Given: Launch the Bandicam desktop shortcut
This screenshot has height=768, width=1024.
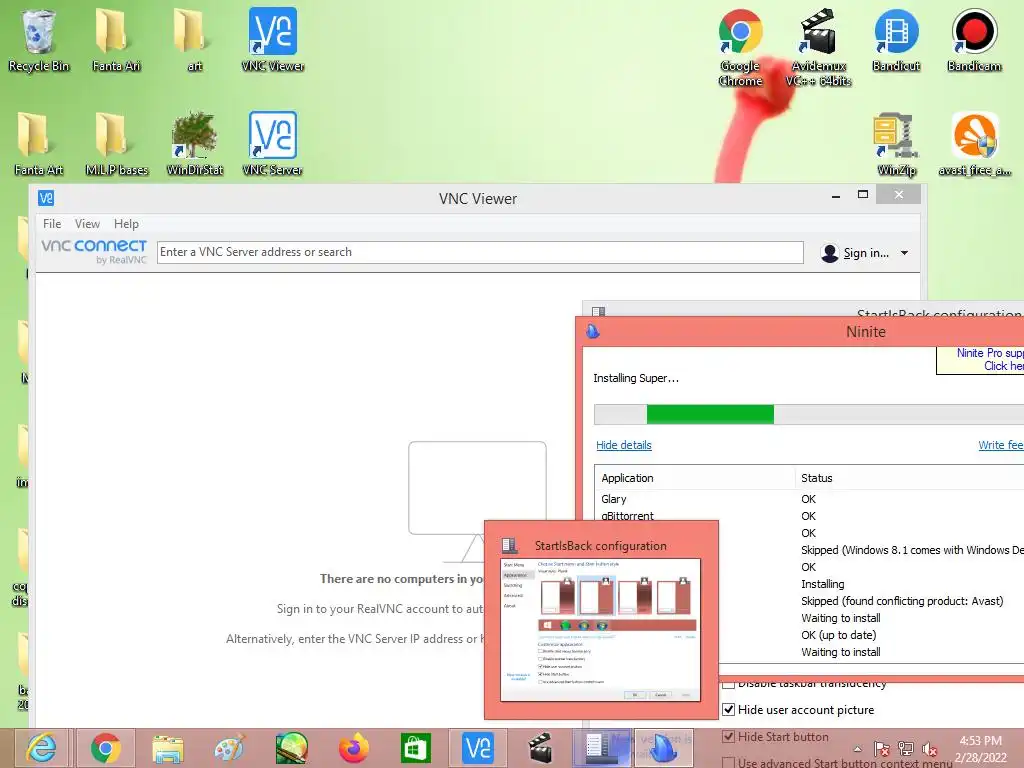Looking at the screenshot, I should pos(974,39).
